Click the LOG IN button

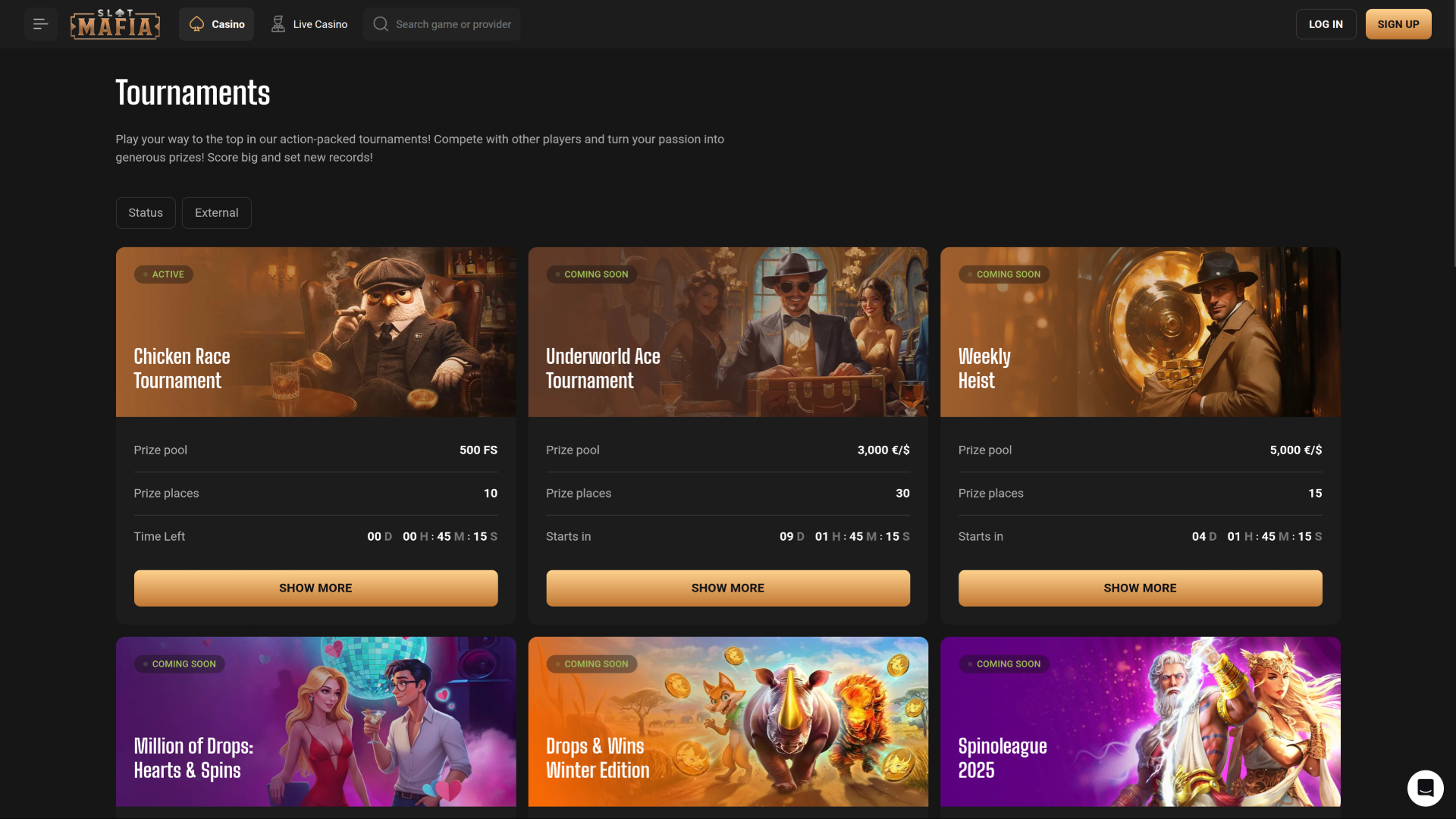1326,24
